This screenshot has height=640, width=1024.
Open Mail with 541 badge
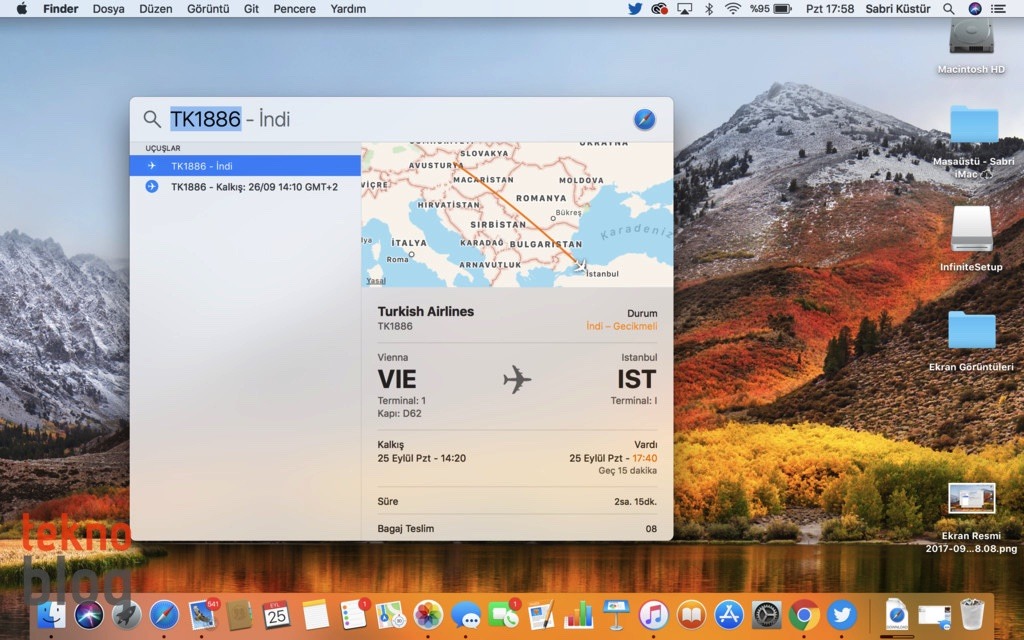tap(202, 615)
